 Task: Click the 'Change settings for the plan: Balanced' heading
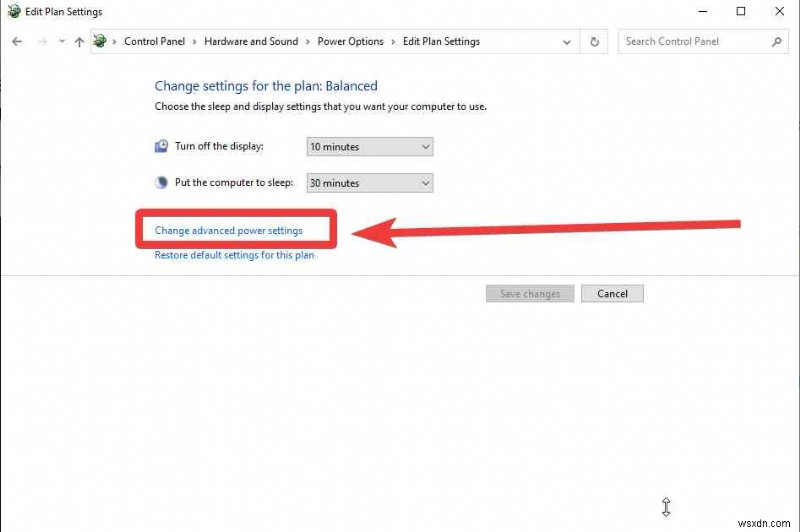(266, 86)
